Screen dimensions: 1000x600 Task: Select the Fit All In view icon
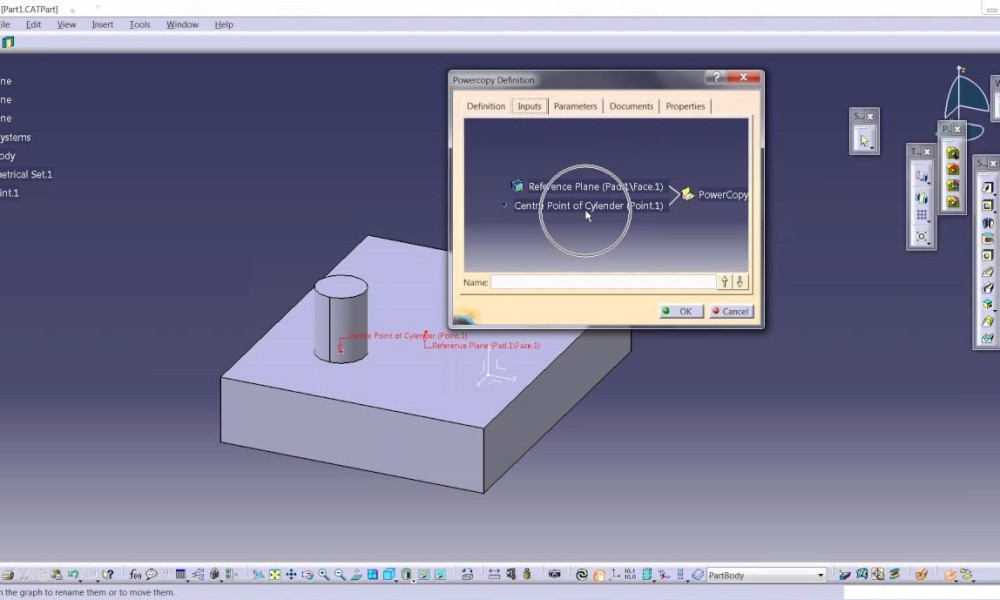[275, 574]
